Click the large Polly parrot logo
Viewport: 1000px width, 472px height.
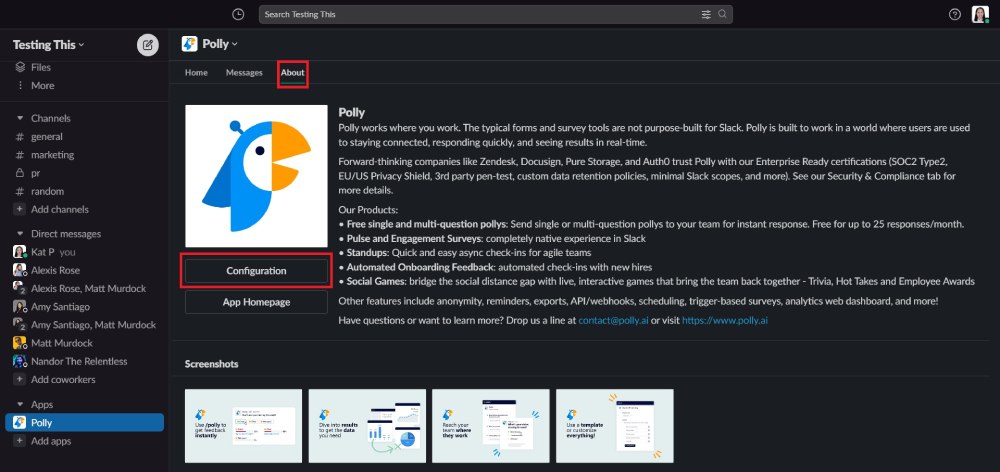click(256, 176)
